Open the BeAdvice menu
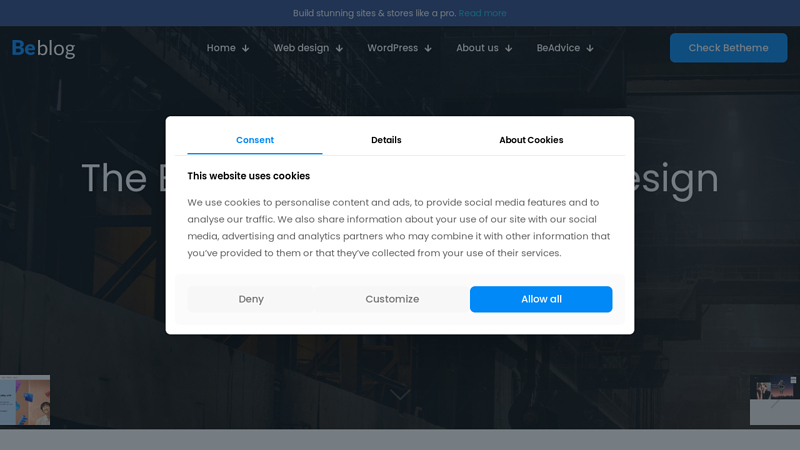Screen dimensions: 800x450 [x=558, y=48]
